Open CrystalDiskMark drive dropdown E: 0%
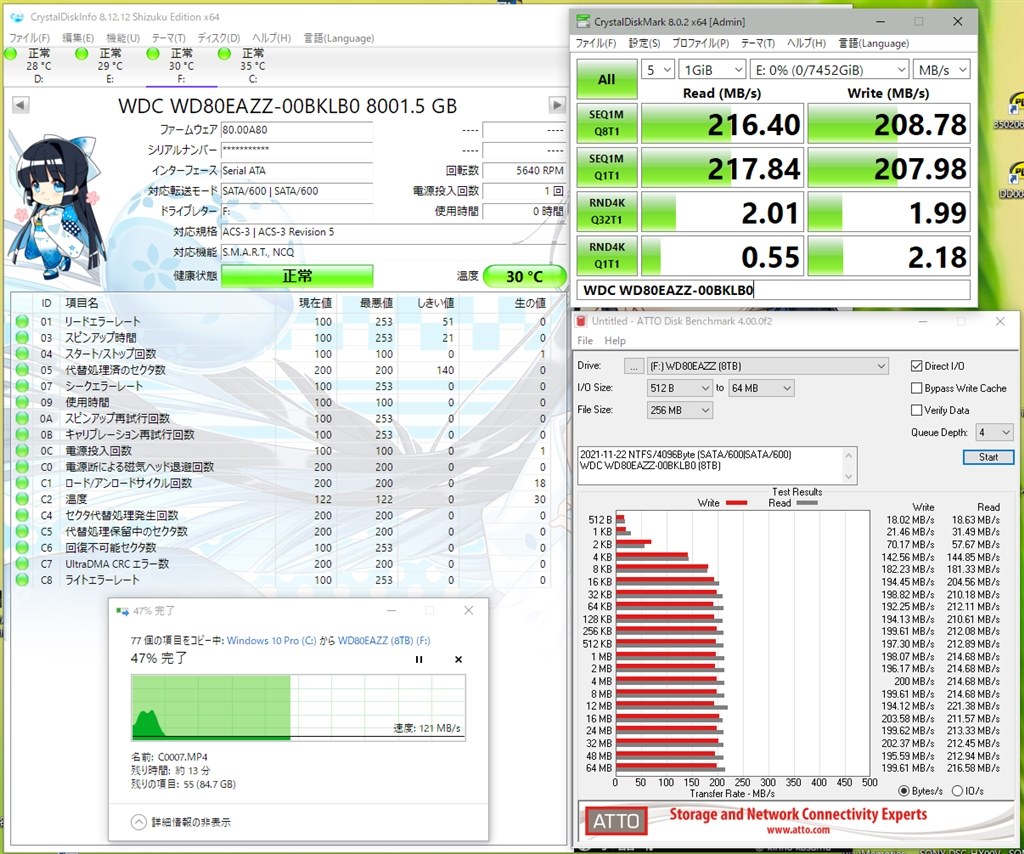The image size is (1024, 854). 829,70
